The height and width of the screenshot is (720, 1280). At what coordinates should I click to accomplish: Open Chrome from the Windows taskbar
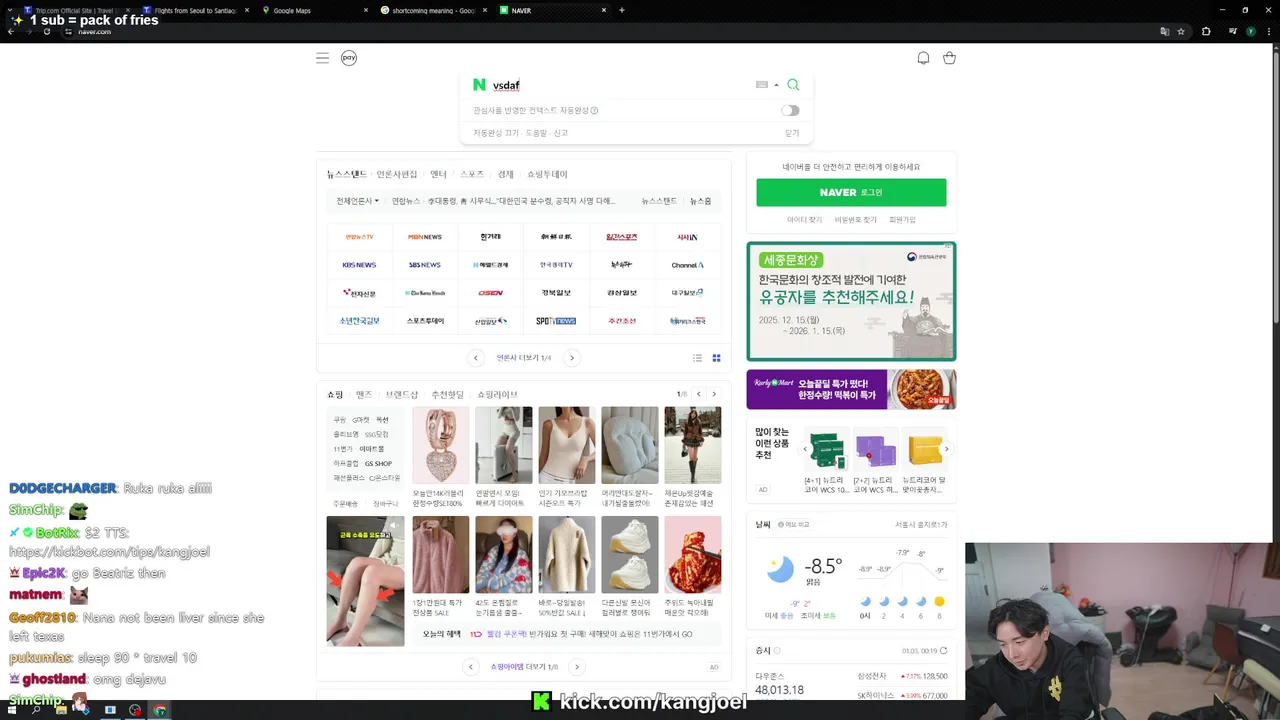(159, 710)
